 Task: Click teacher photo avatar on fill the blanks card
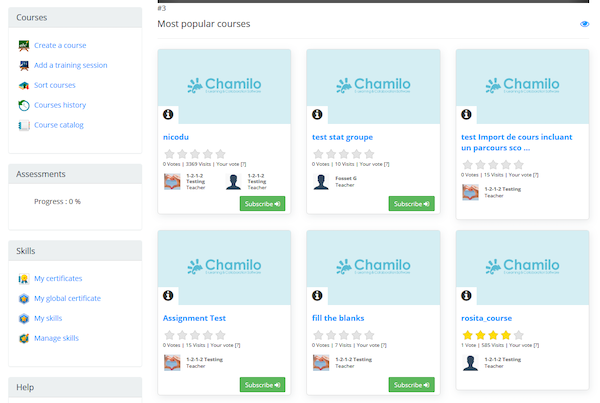tap(321, 363)
